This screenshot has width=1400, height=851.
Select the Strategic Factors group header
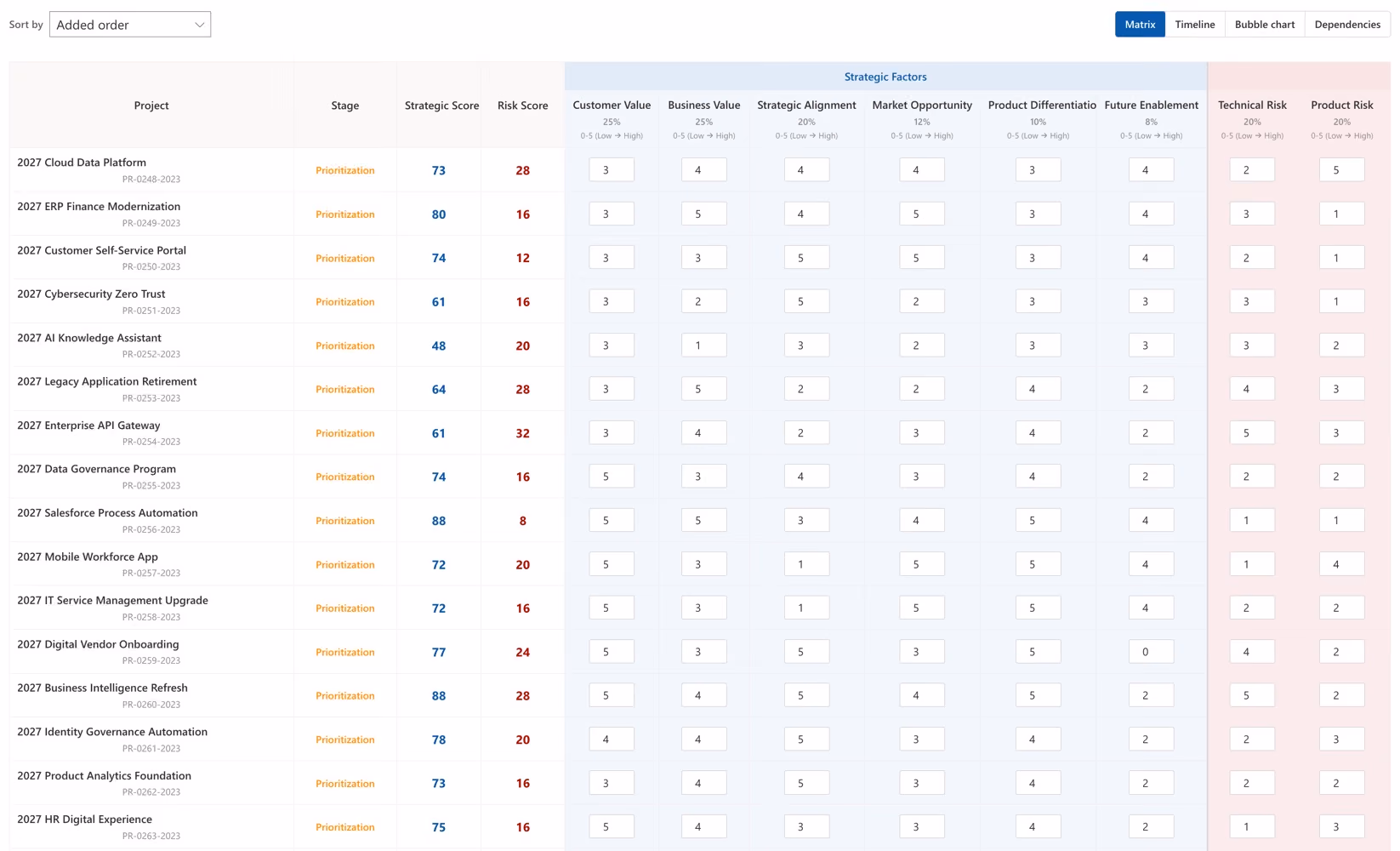coord(885,77)
